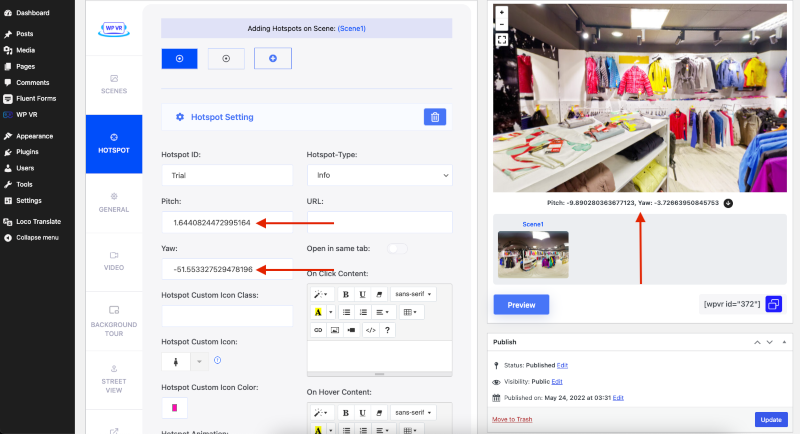The height and width of the screenshot is (434, 800).
Task: Apply bold in On Click Content editor
Action: (x=345, y=295)
